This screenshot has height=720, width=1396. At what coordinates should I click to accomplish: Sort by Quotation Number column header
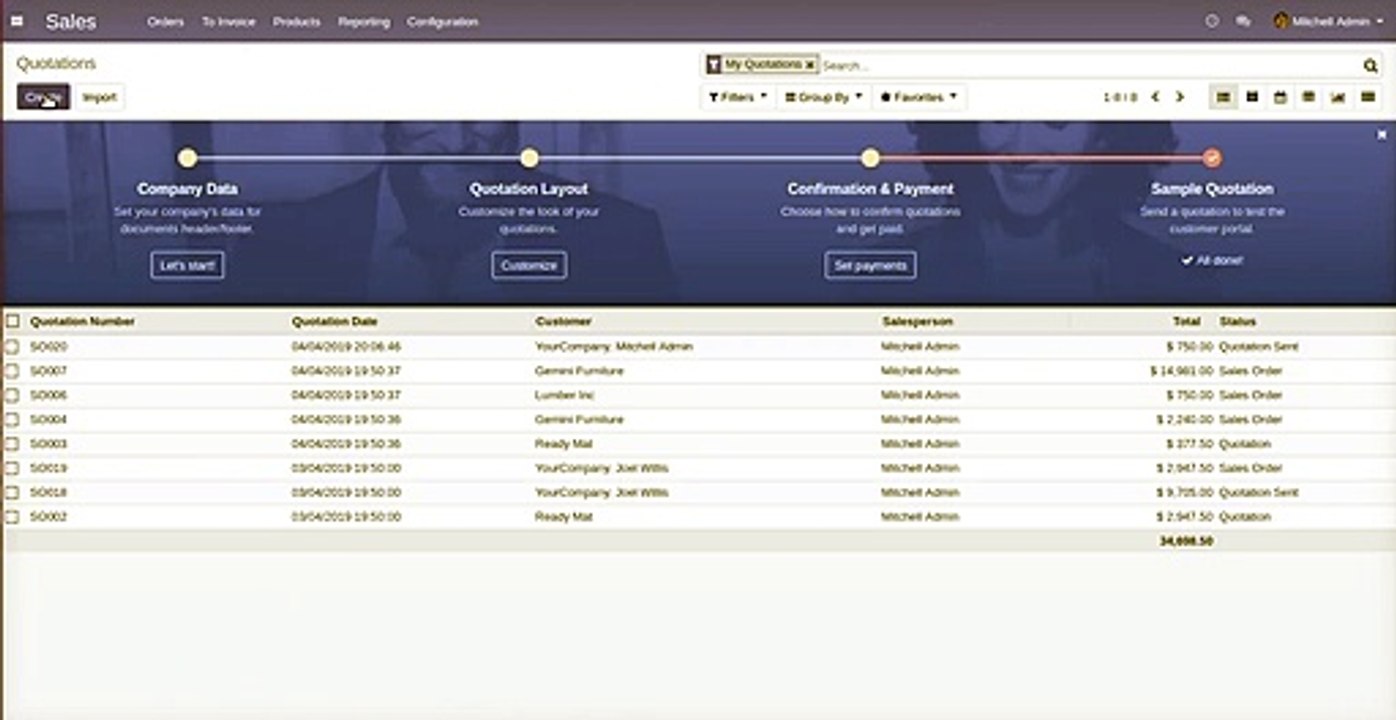click(x=83, y=321)
